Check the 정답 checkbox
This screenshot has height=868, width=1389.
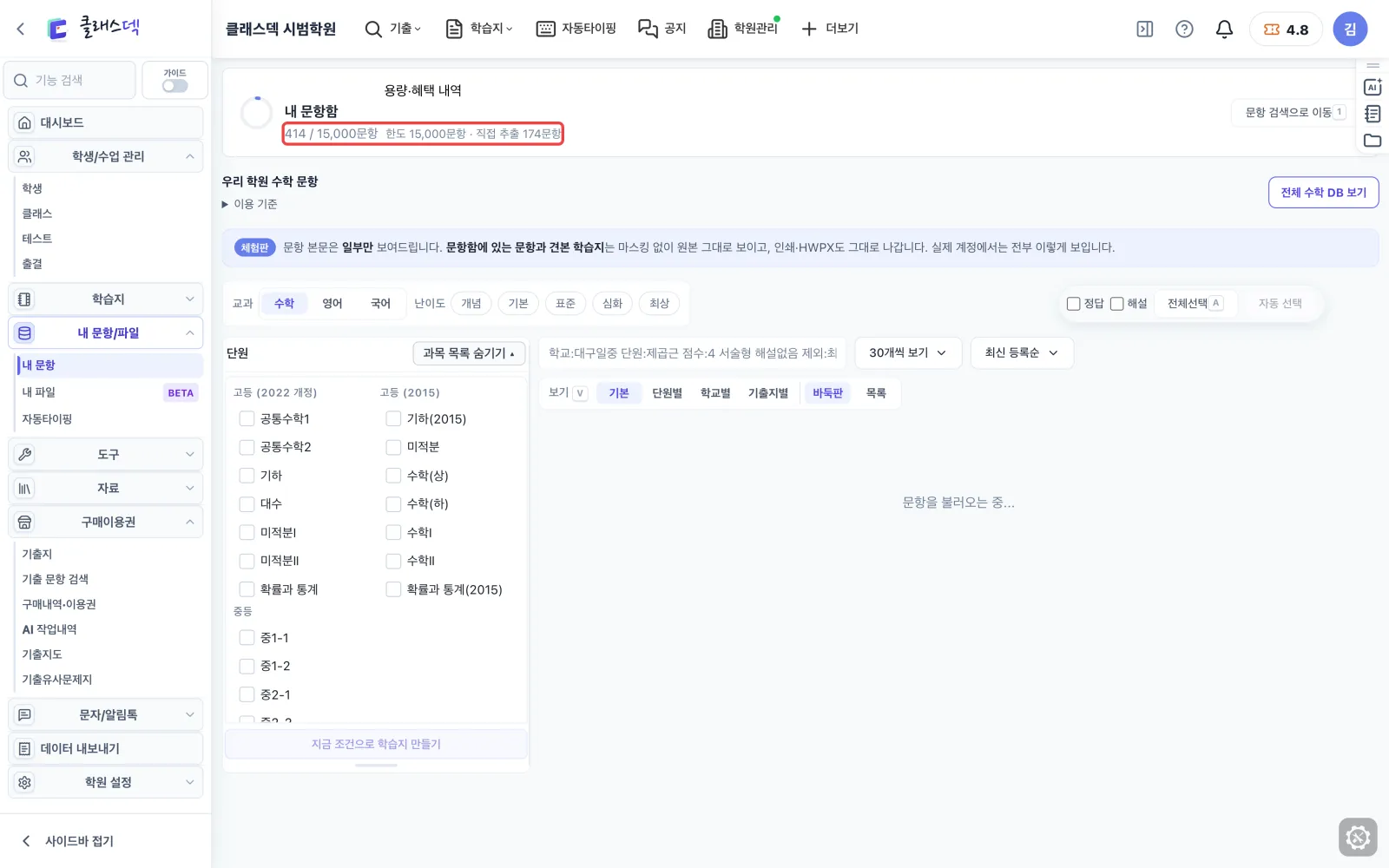click(x=1073, y=304)
